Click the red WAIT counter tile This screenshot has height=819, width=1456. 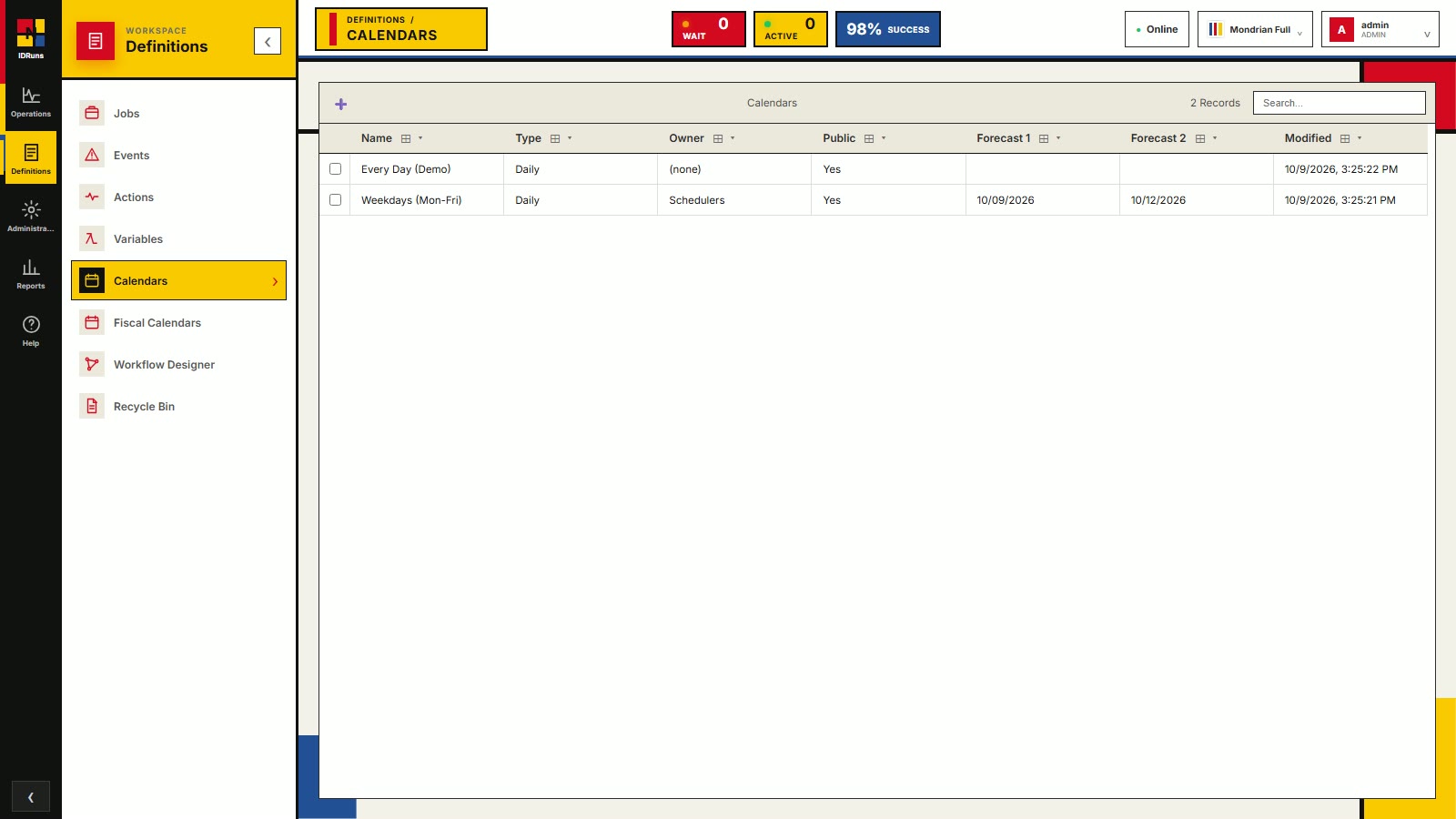[x=709, y=29]
